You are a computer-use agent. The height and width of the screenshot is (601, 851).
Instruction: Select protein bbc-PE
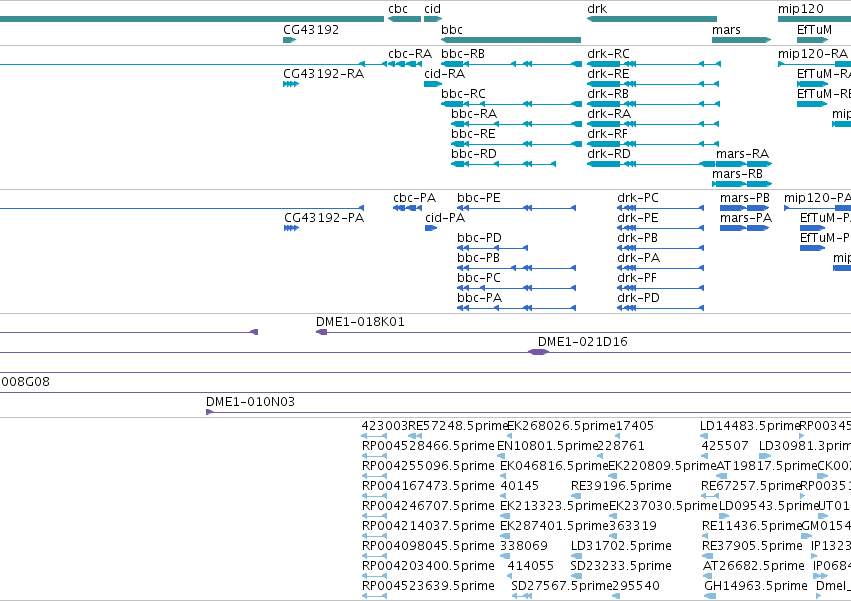(516, 208)
